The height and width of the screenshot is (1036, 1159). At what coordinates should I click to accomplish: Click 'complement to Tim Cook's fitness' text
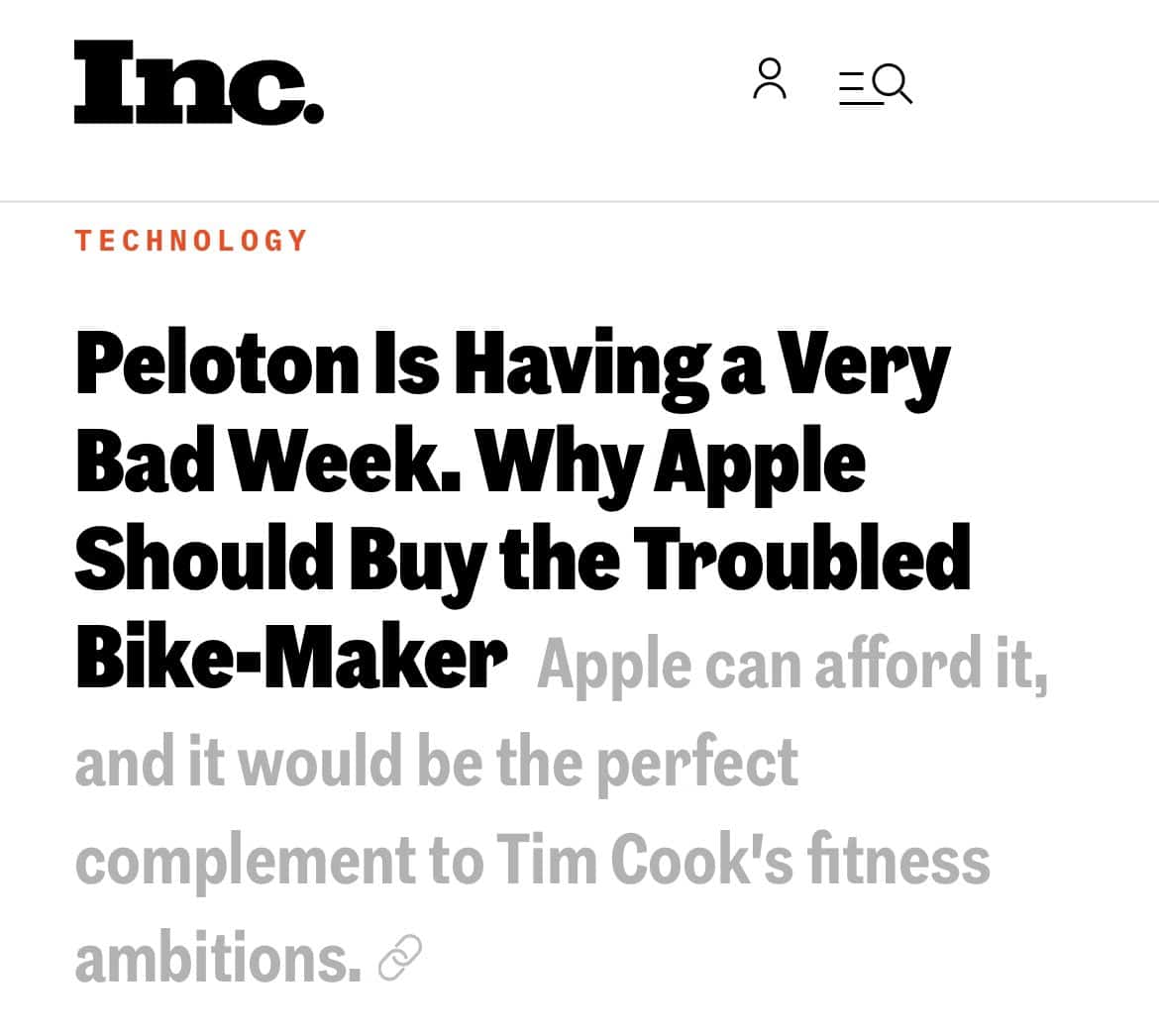click(x=532, y=859)
